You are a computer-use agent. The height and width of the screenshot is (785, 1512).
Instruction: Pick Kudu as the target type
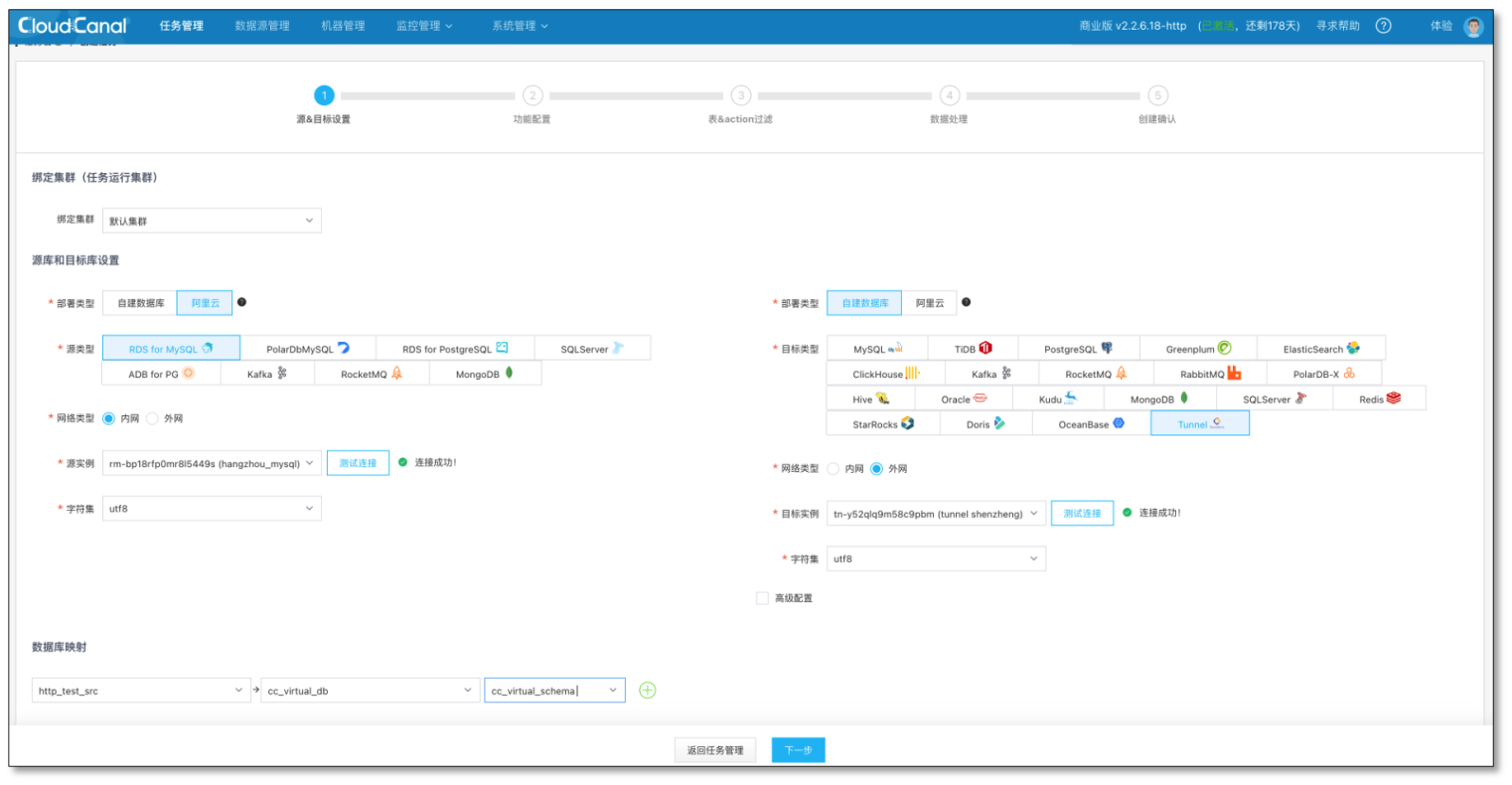(x=1057, y=399)
